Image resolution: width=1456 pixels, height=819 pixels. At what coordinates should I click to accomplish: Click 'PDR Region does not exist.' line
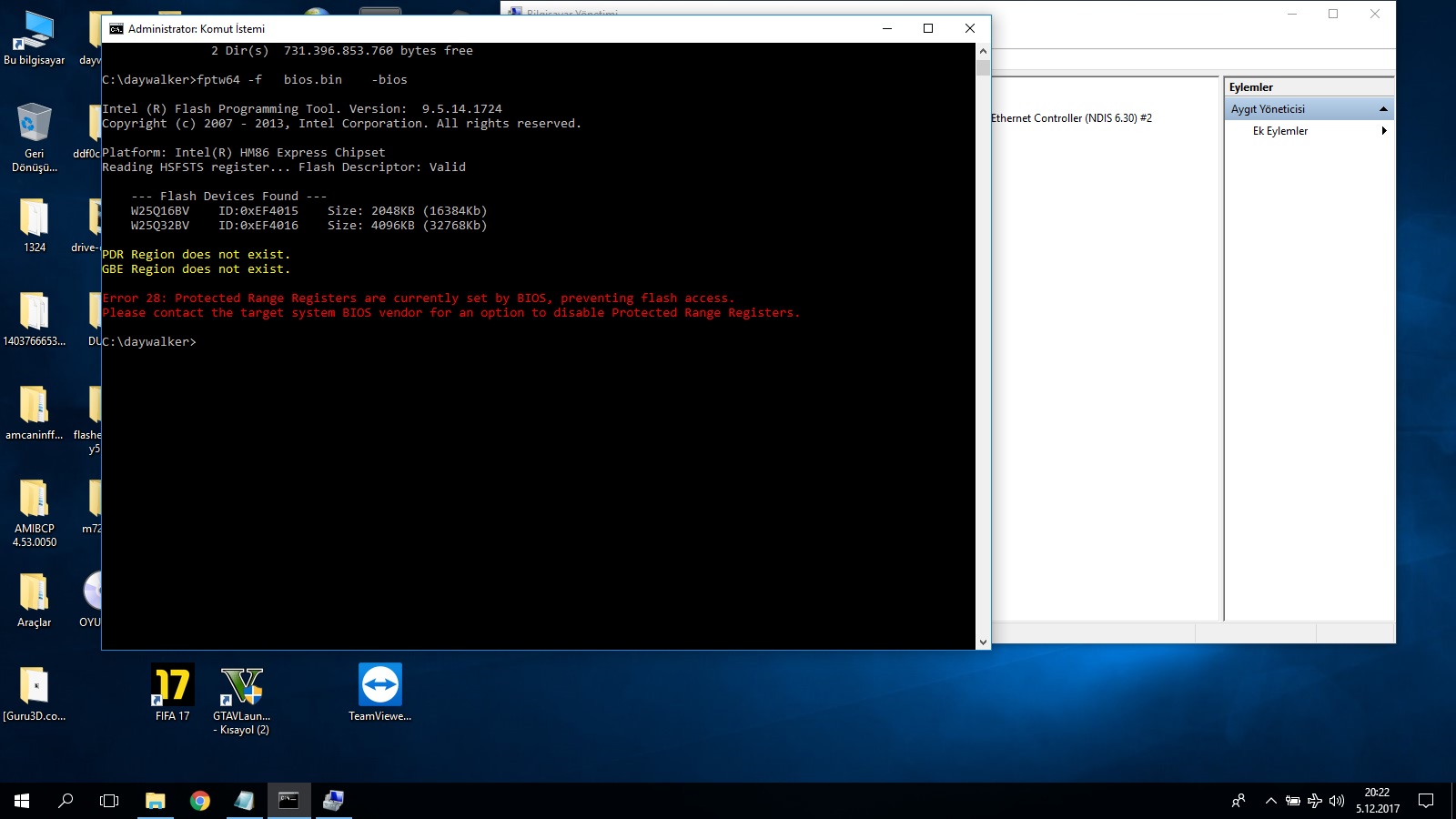coord(196,255)
